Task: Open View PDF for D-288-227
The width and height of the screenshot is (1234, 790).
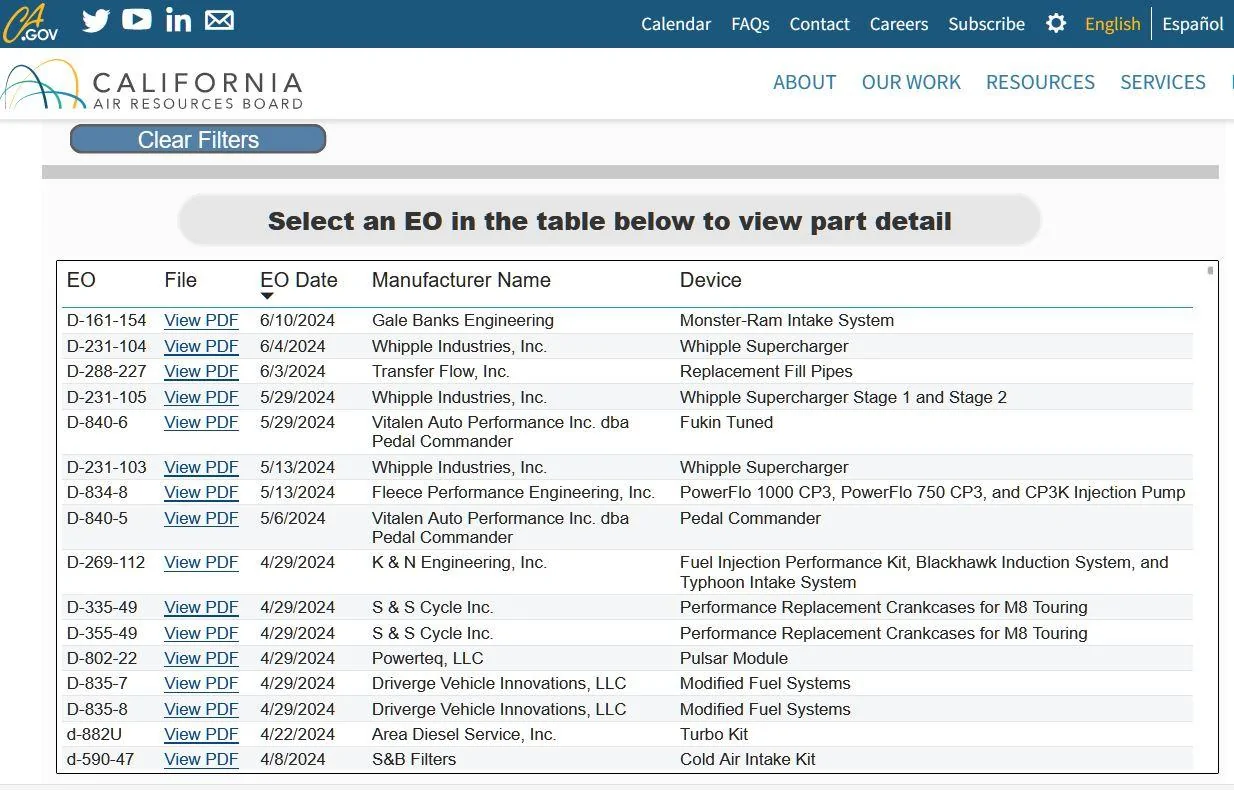Action: click(x=201, y=371)
